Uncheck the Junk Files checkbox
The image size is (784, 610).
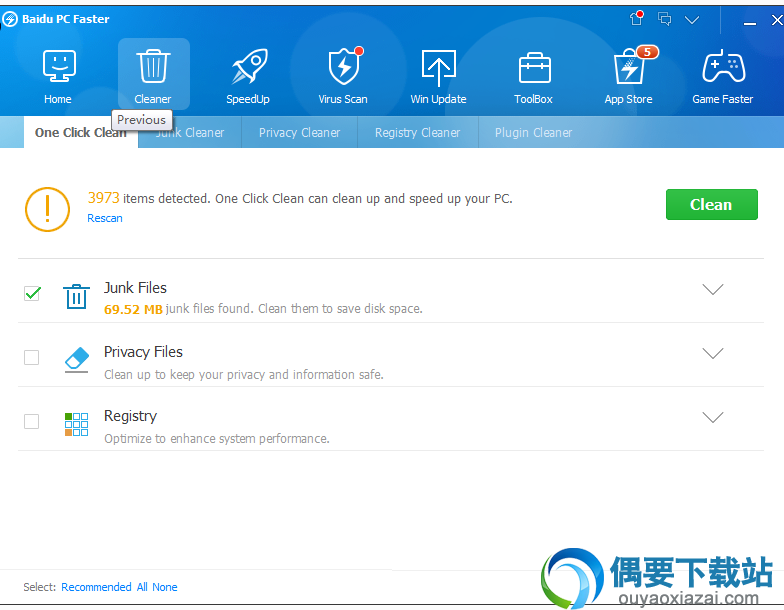pos(32,293)
